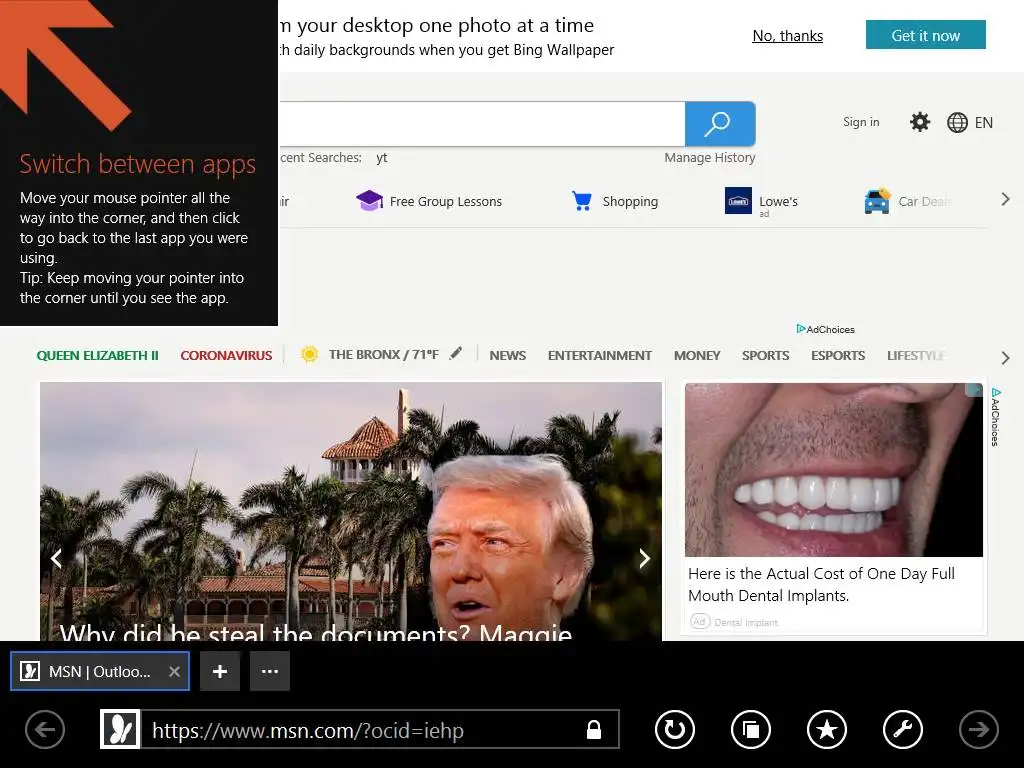The width and height of the screenshot is (1024, 768).
Task: Open Free Group Lessons shortcut
Action: pyautogui.click(x=429, y=201)
